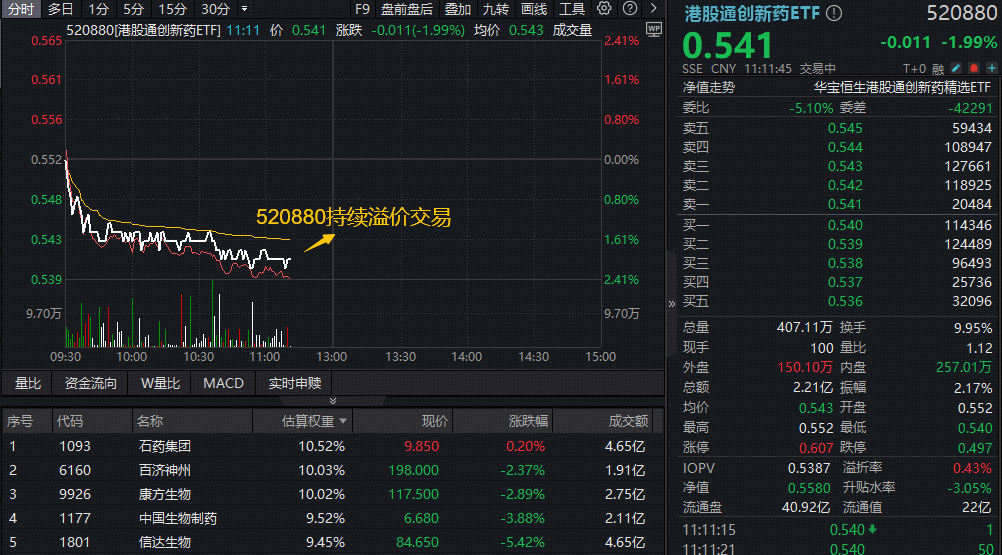Open the chart settings gear icon
Viewport: 1002px width, 555px height.
point(604,9)
